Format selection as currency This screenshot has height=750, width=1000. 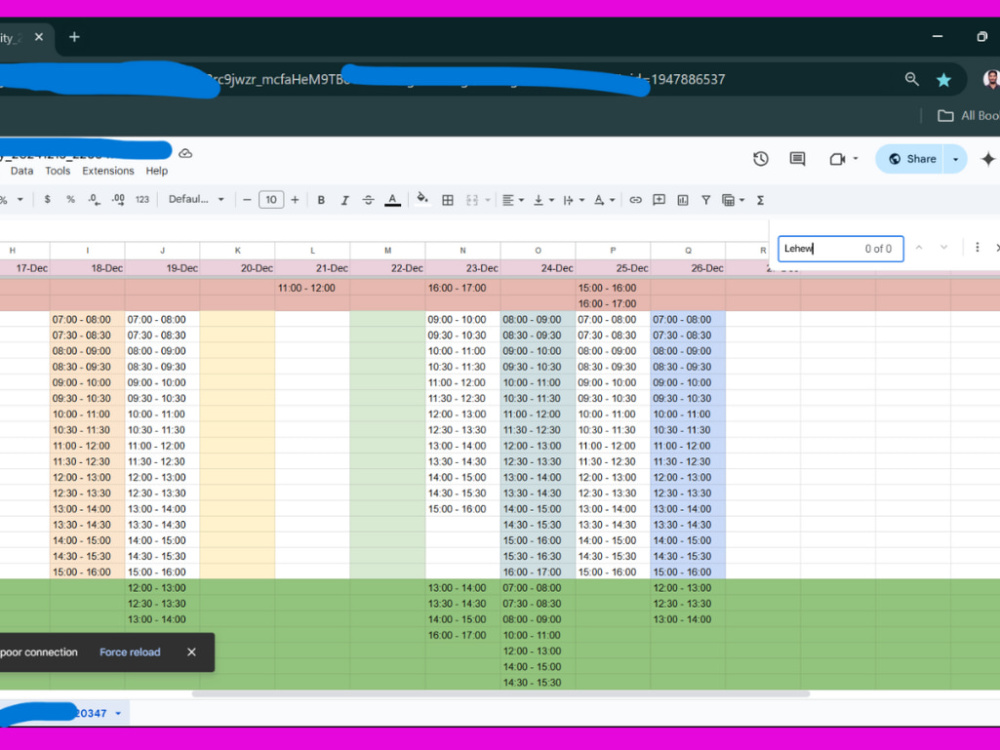click(x=47, y=200)
